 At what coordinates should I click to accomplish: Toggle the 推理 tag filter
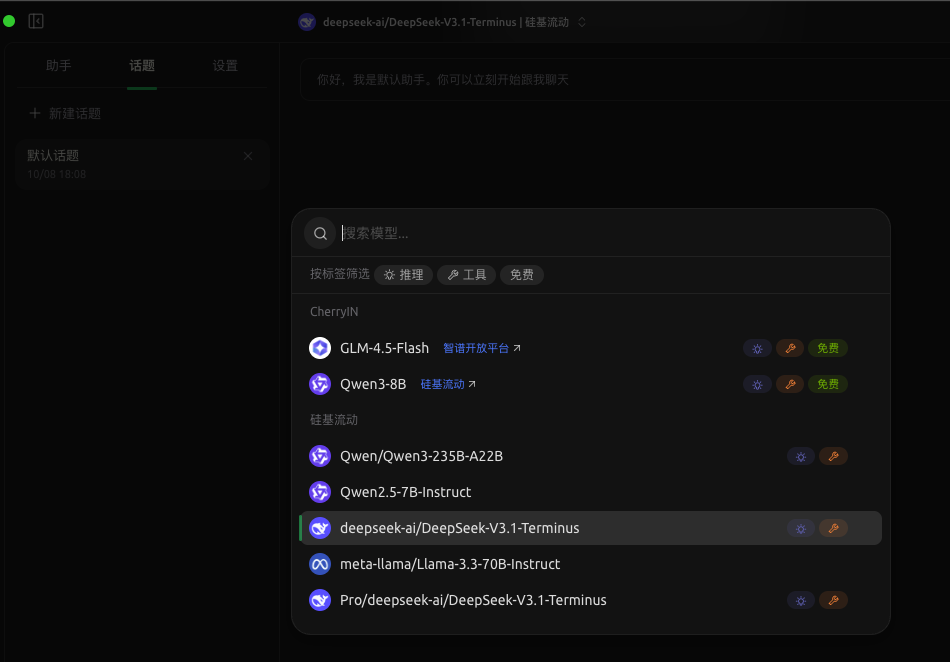404,275
